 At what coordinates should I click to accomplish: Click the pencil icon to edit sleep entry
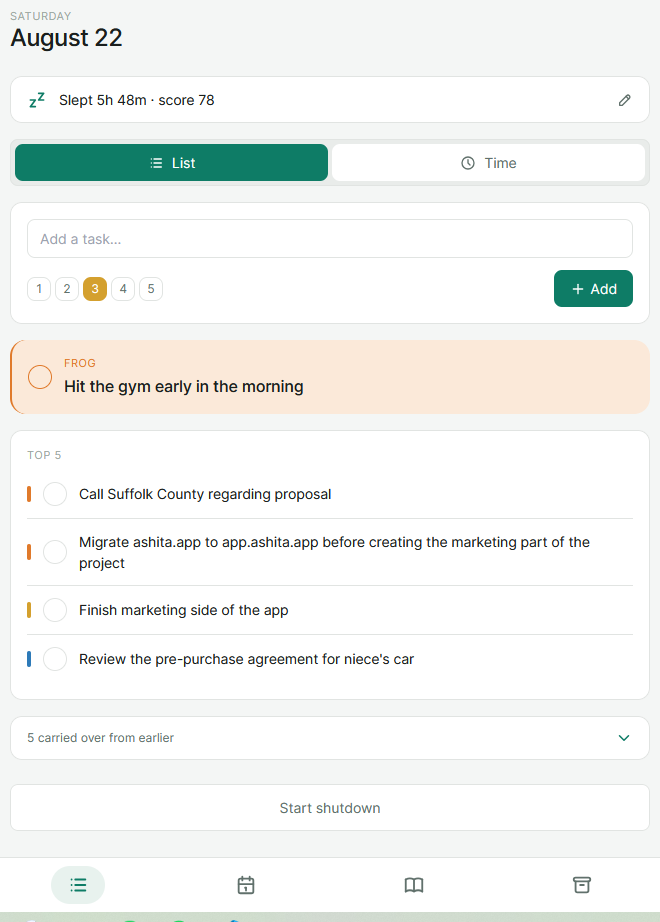(624, 101)
